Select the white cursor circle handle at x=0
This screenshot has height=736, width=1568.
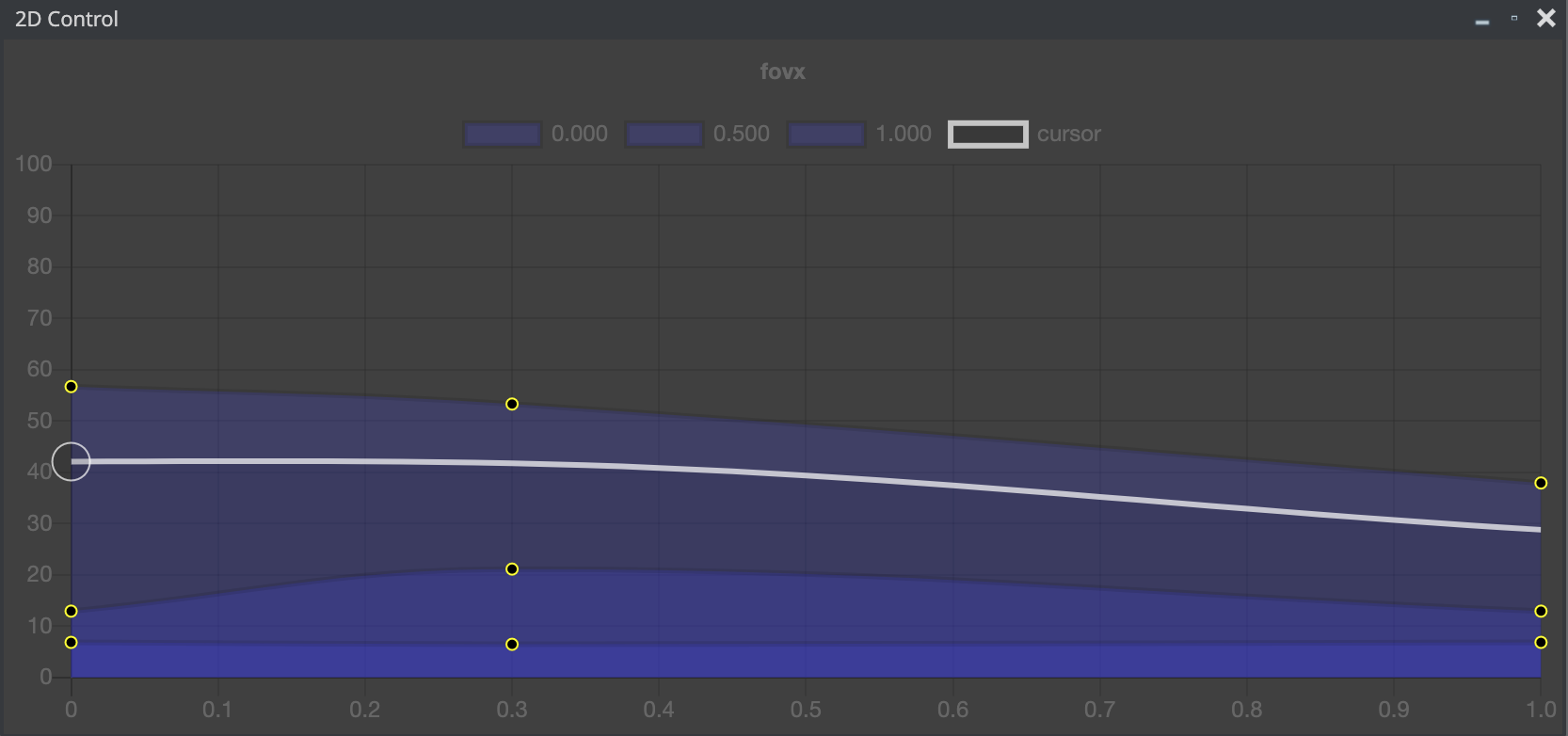[x=71, y=461]
